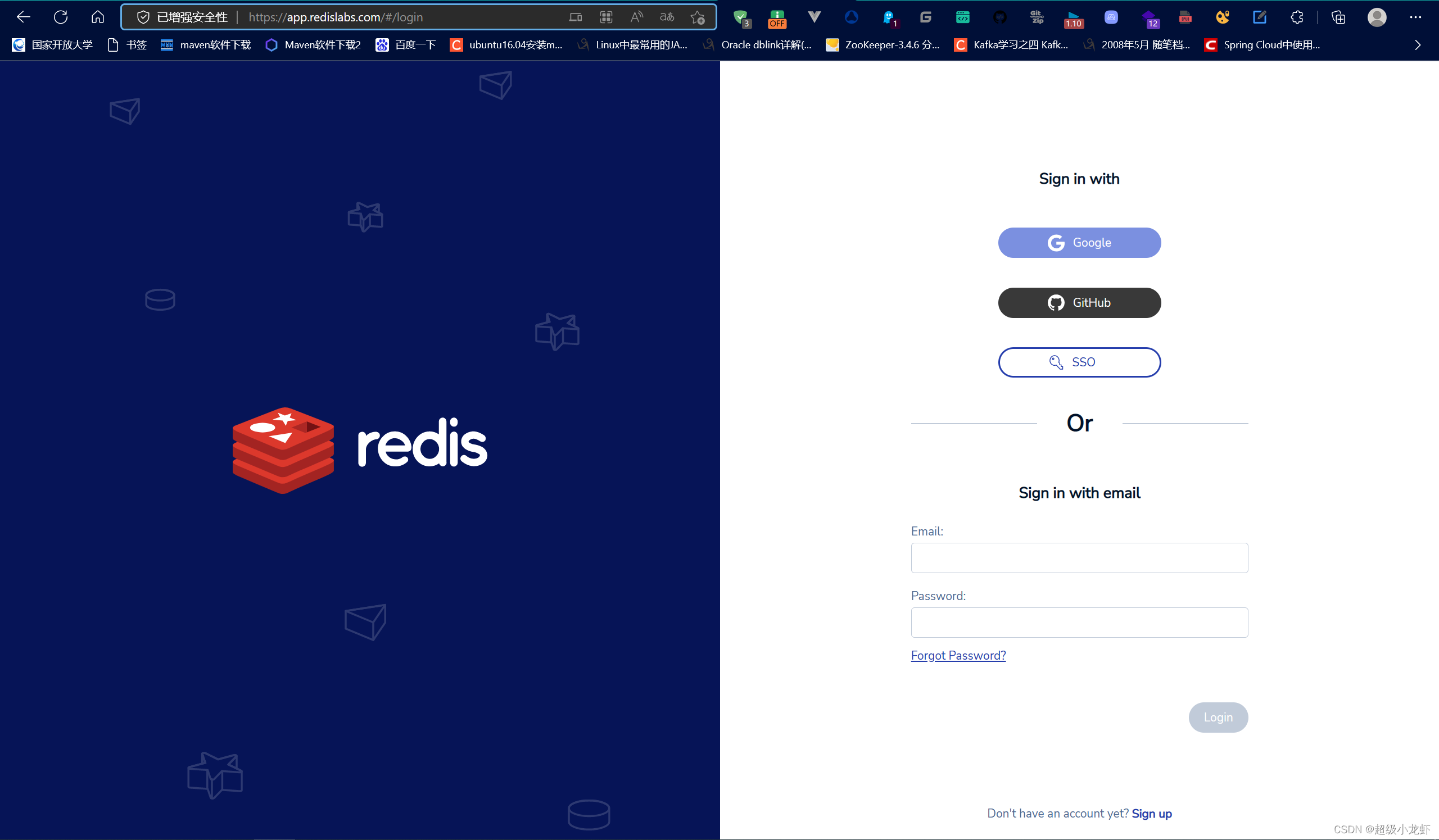Click the Forgot Password link
The height and width of the screenshot is (840, 1439).
tap(958, 655)
